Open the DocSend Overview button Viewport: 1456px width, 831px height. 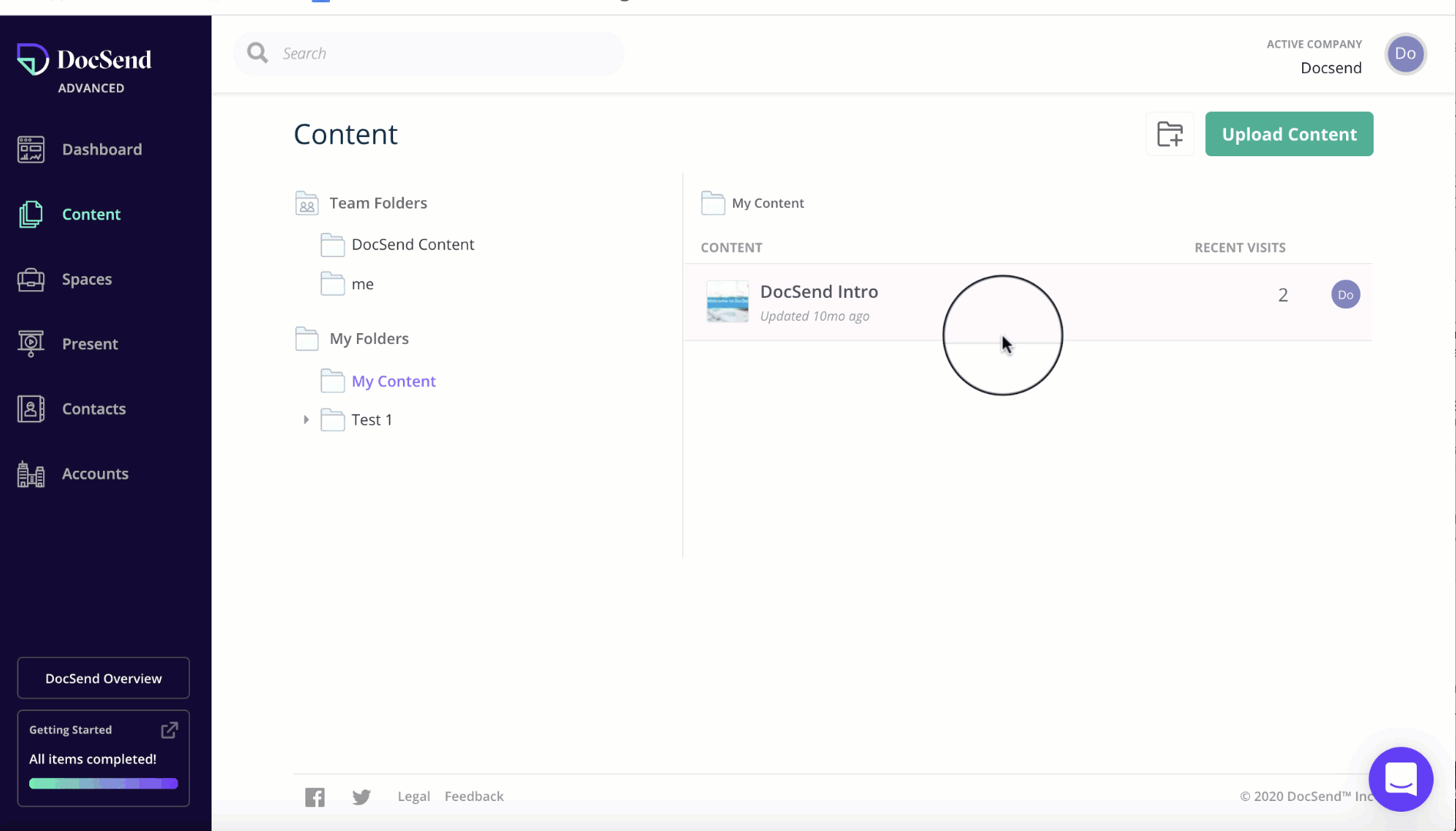104,678
